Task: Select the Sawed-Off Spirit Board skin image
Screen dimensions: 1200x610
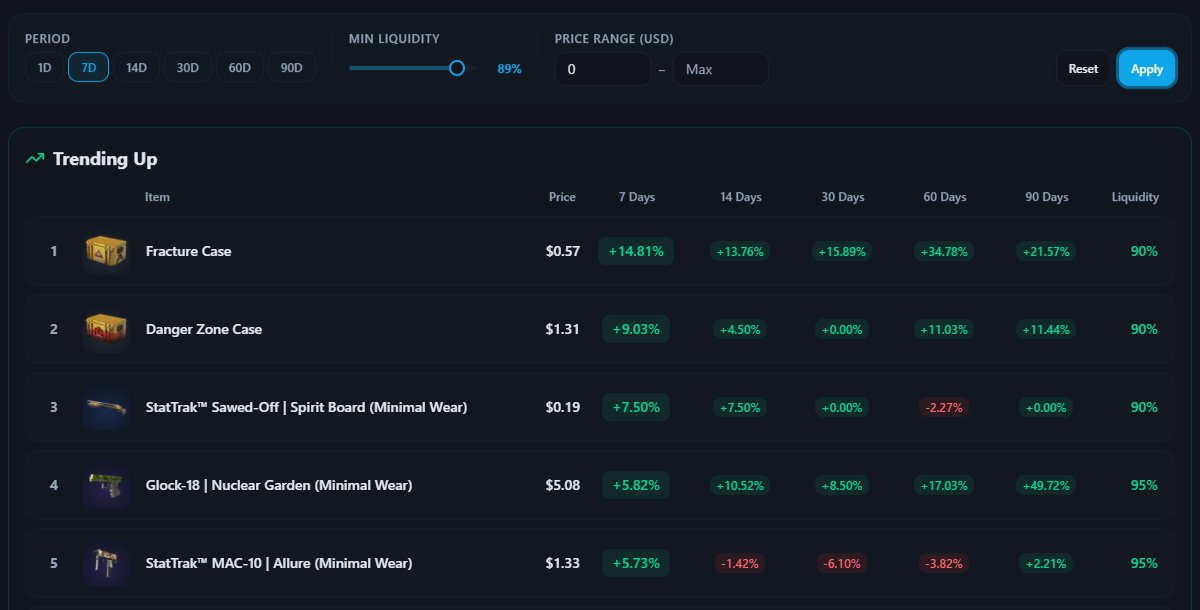Action: click(105, 407)
